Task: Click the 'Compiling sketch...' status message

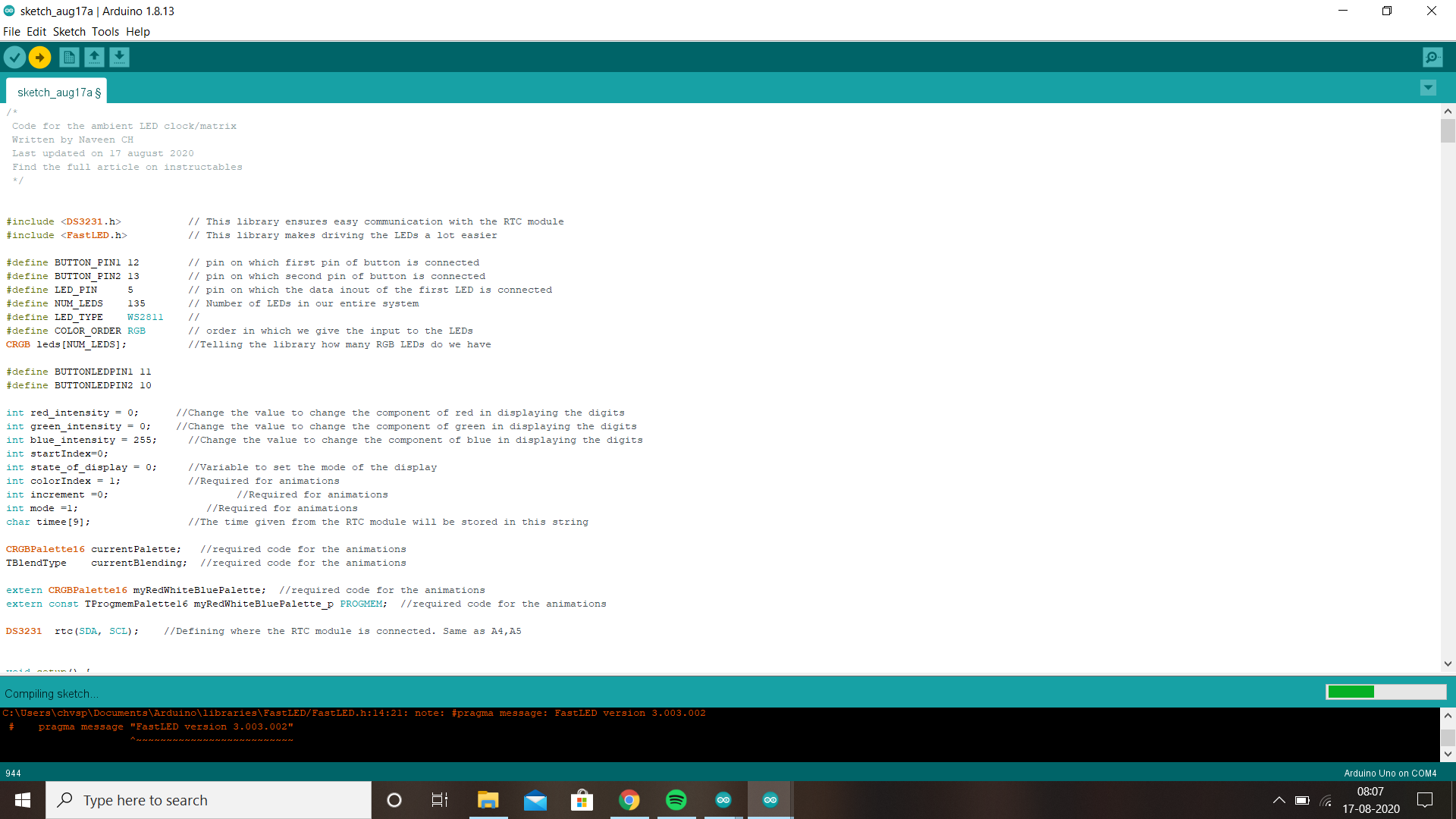Action: point(52,694)
